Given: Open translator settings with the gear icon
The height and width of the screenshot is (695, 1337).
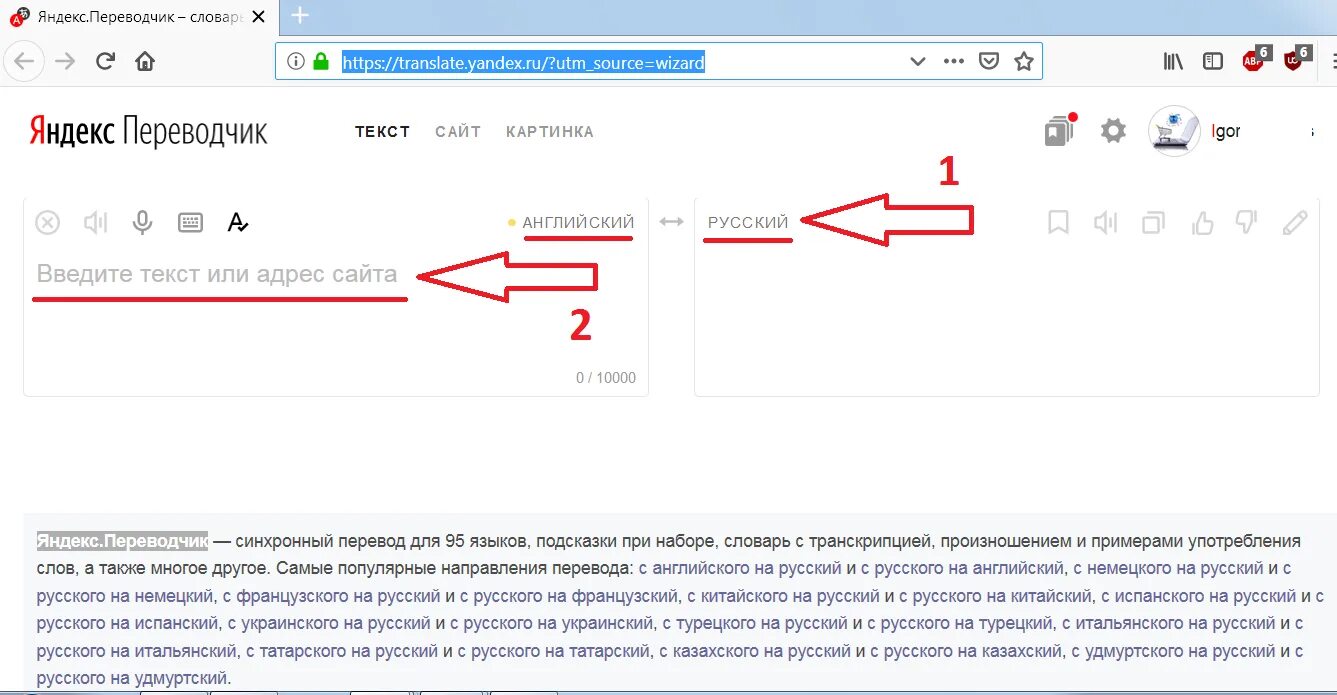Looking at the screenshot, I should 1113,131.
